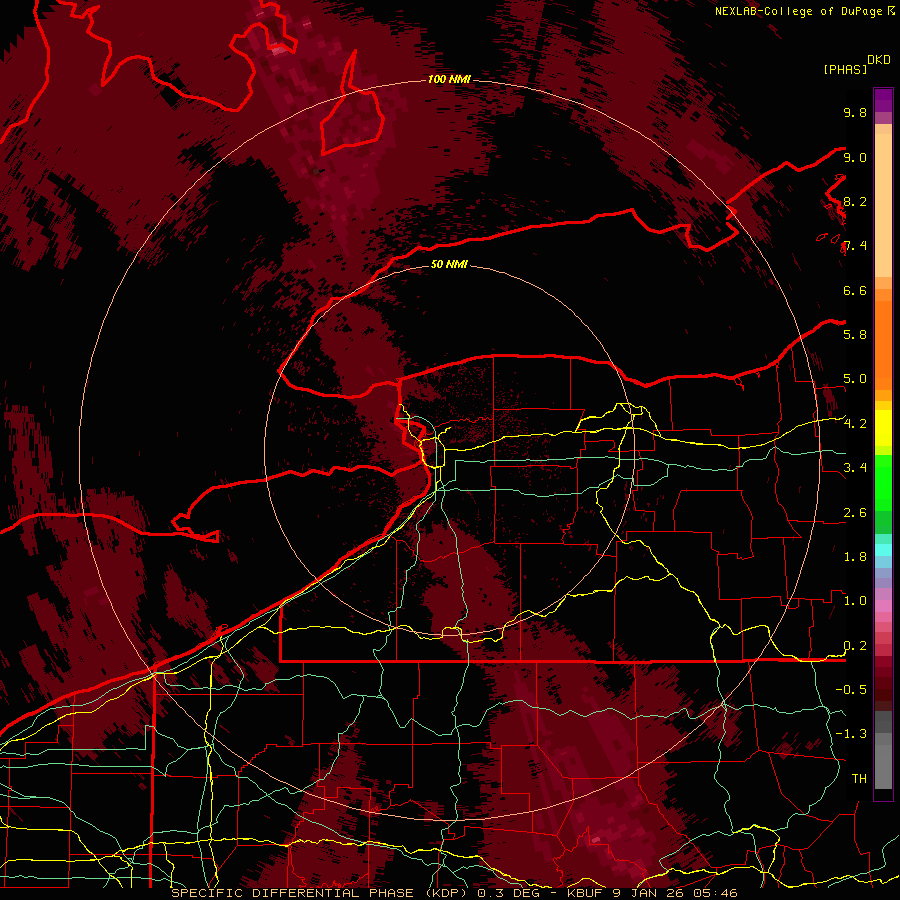Click the gray segment of the color bar

pos(883,749)
